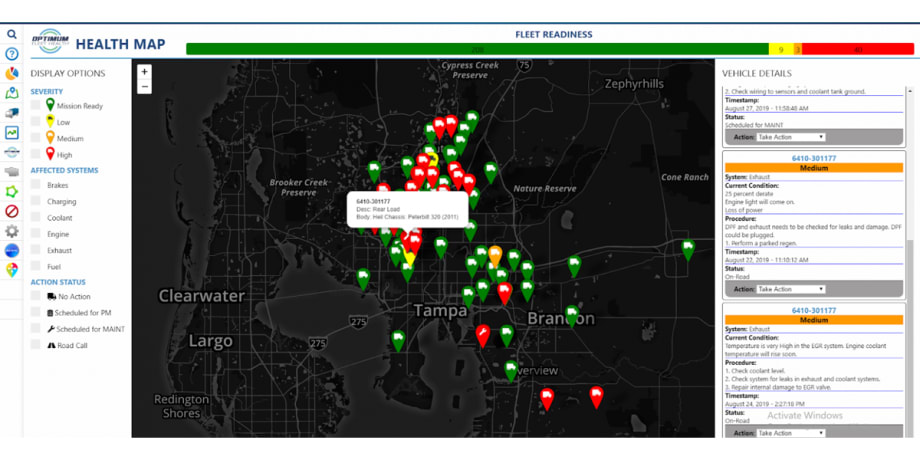Enable the Engine affected system filter
This screenshot has height=460, width=920.
tap(36, 234)
